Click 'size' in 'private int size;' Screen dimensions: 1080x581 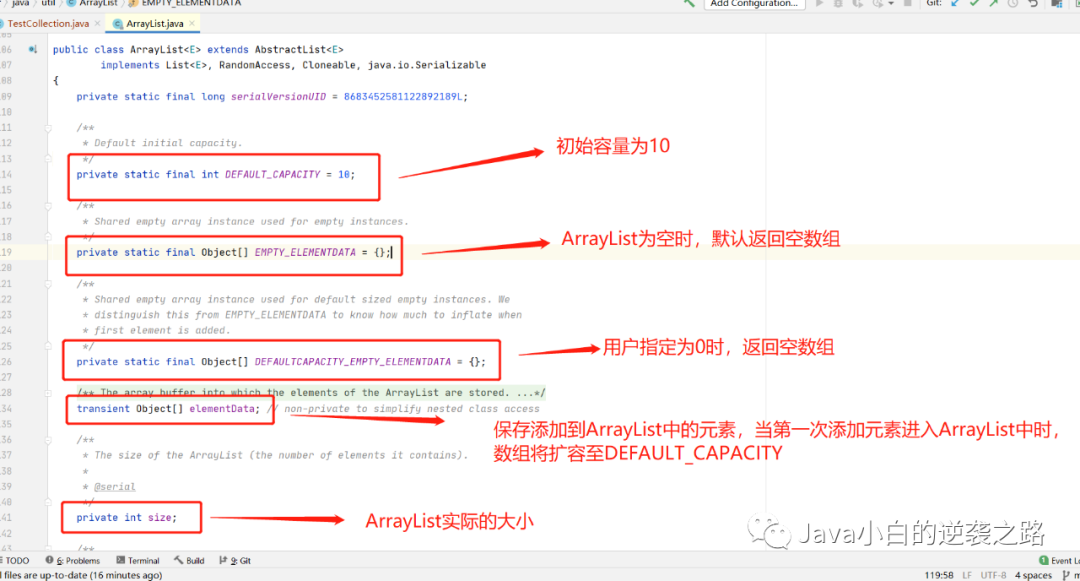tap(159, 518)
